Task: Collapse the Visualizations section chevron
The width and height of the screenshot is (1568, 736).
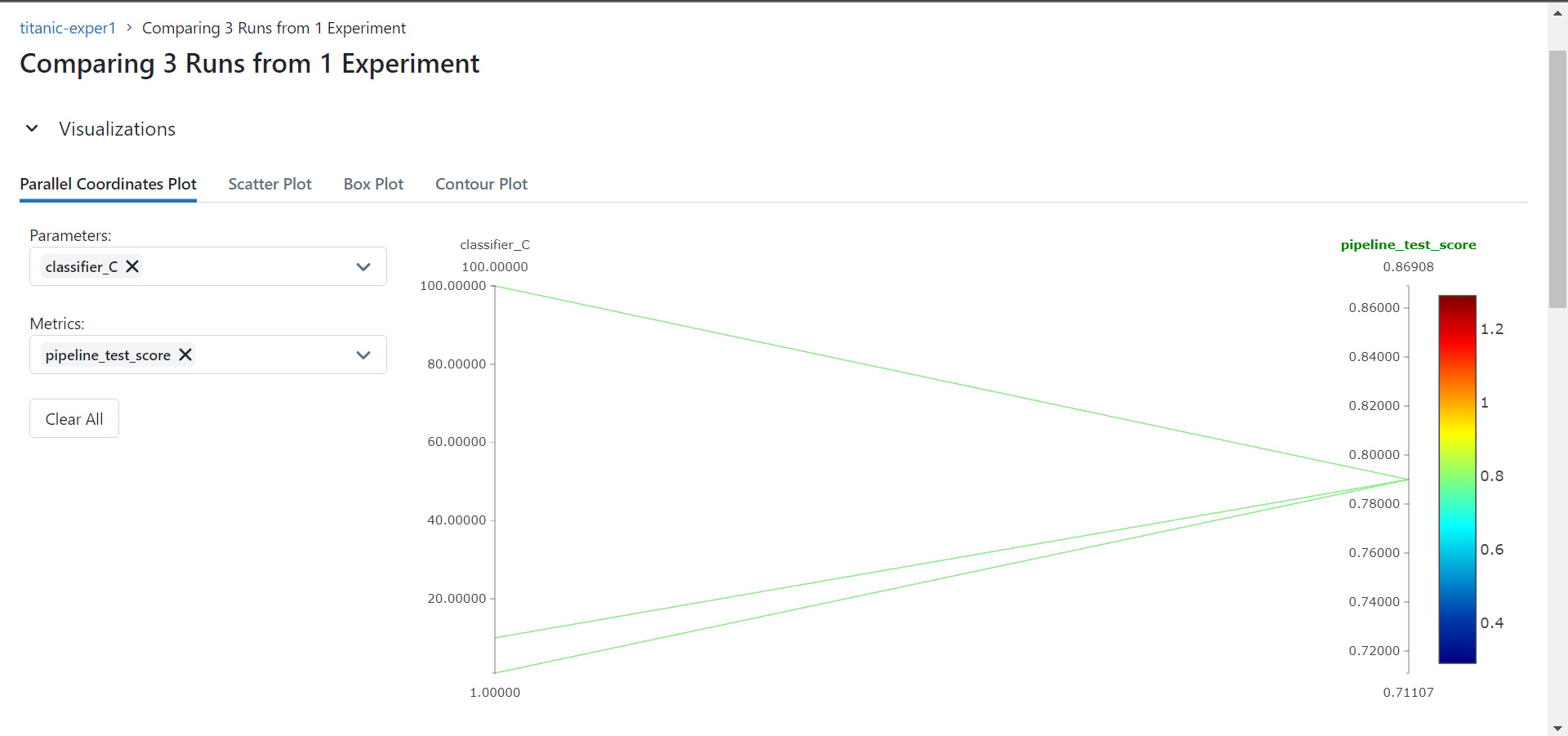Action: click(31, 128)
